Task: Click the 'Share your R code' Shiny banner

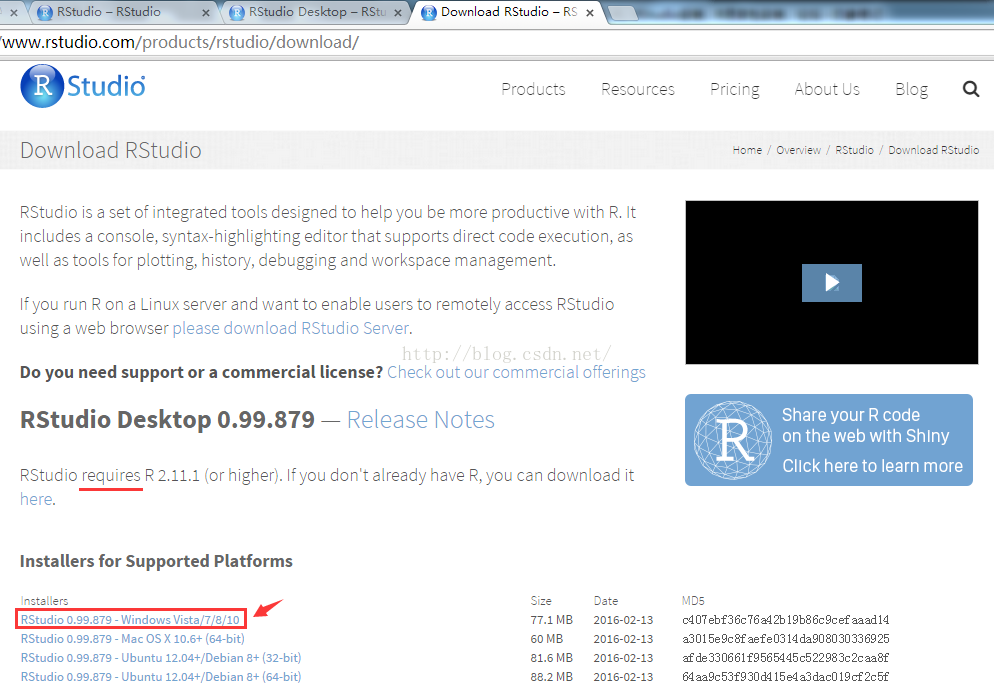Action: [829, 440]
